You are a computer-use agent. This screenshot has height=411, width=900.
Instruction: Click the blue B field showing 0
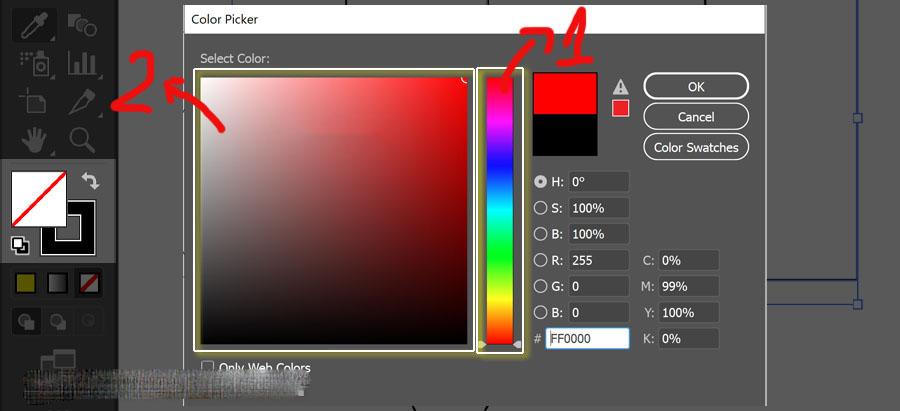(x=599, y=312)
